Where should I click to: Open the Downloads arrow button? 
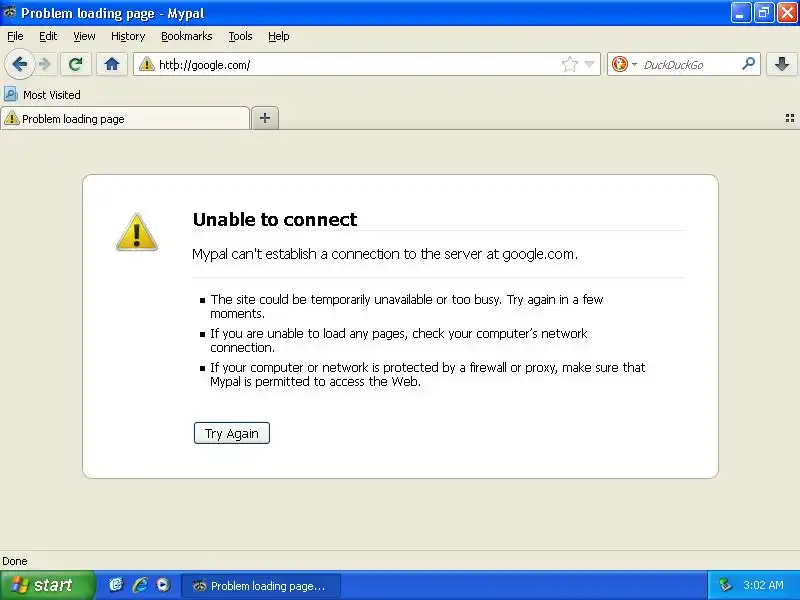click(782, 64)
